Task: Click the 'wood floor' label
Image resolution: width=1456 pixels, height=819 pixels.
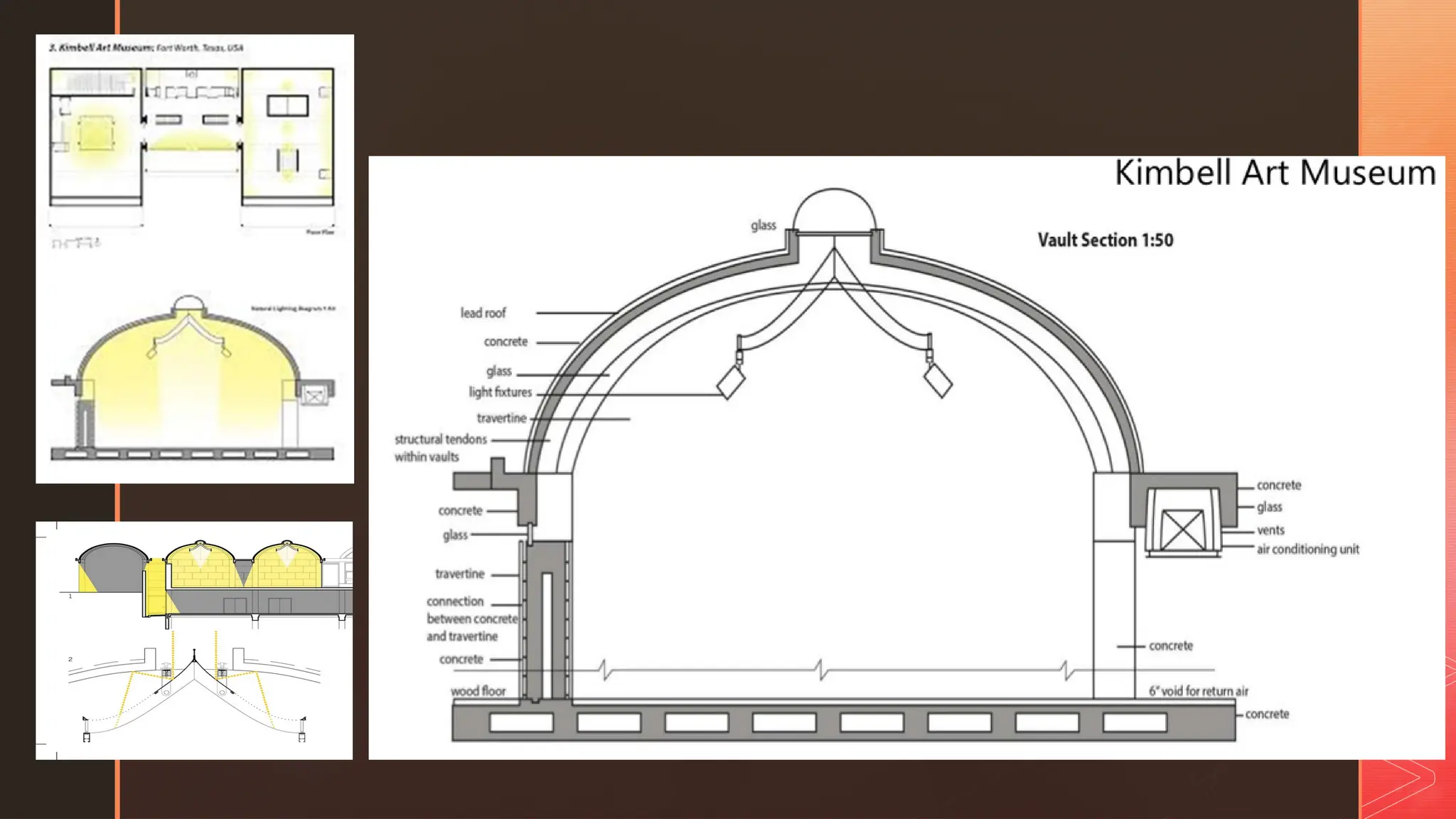Action: [478, 691]
